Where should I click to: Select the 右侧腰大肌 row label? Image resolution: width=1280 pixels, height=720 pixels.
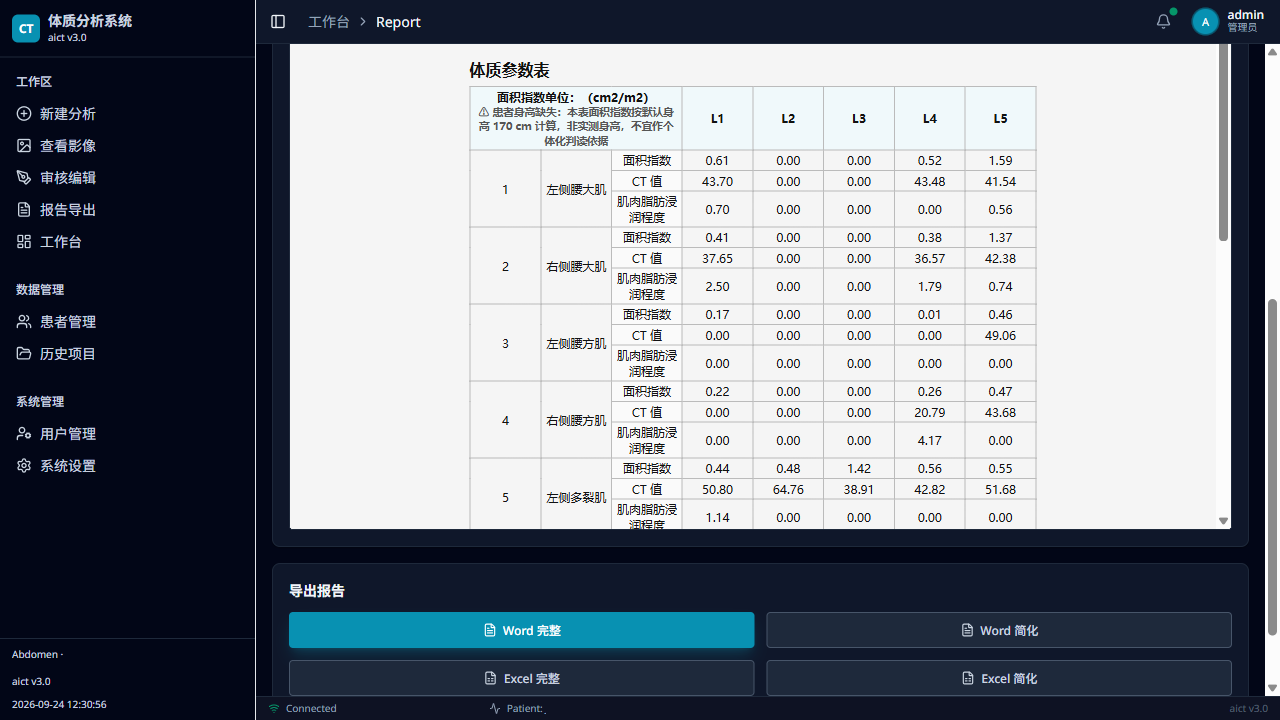click(576, 267)
